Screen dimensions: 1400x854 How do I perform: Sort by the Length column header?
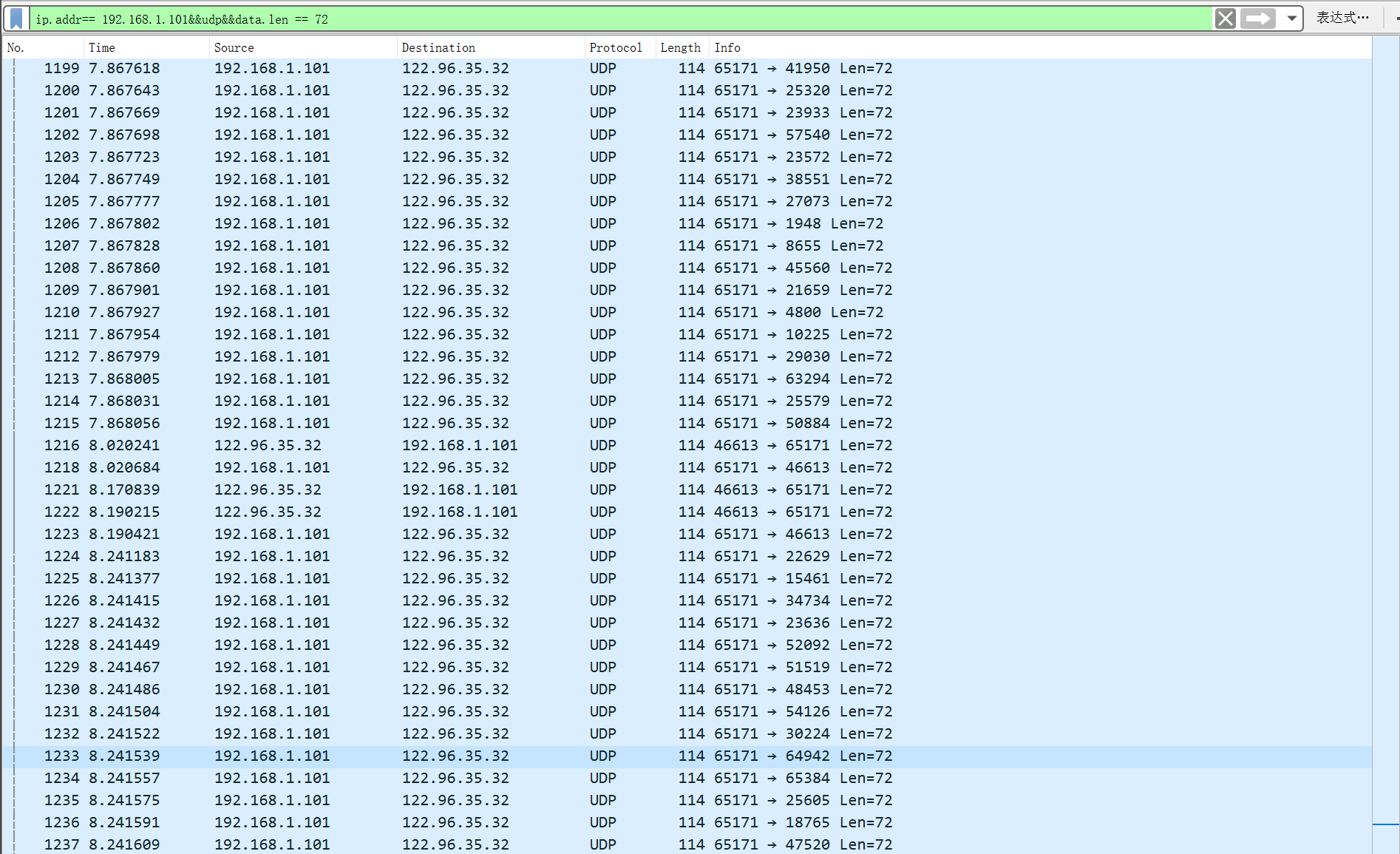tap(682, 47)
